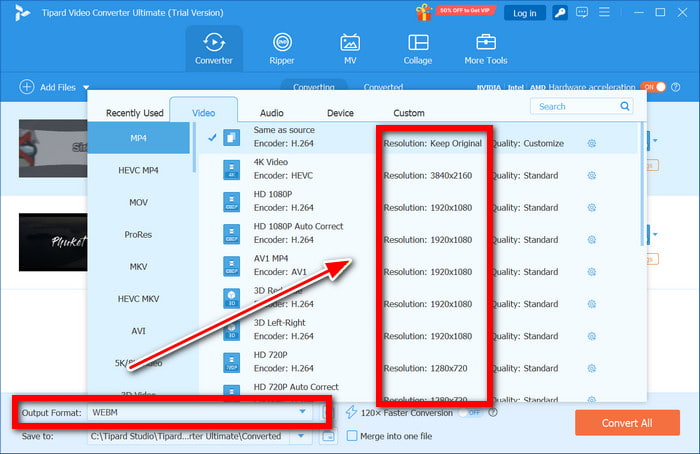Open settings gear for HD 1080P
Viewport: 700px width, 454px height.
[592, 208]
